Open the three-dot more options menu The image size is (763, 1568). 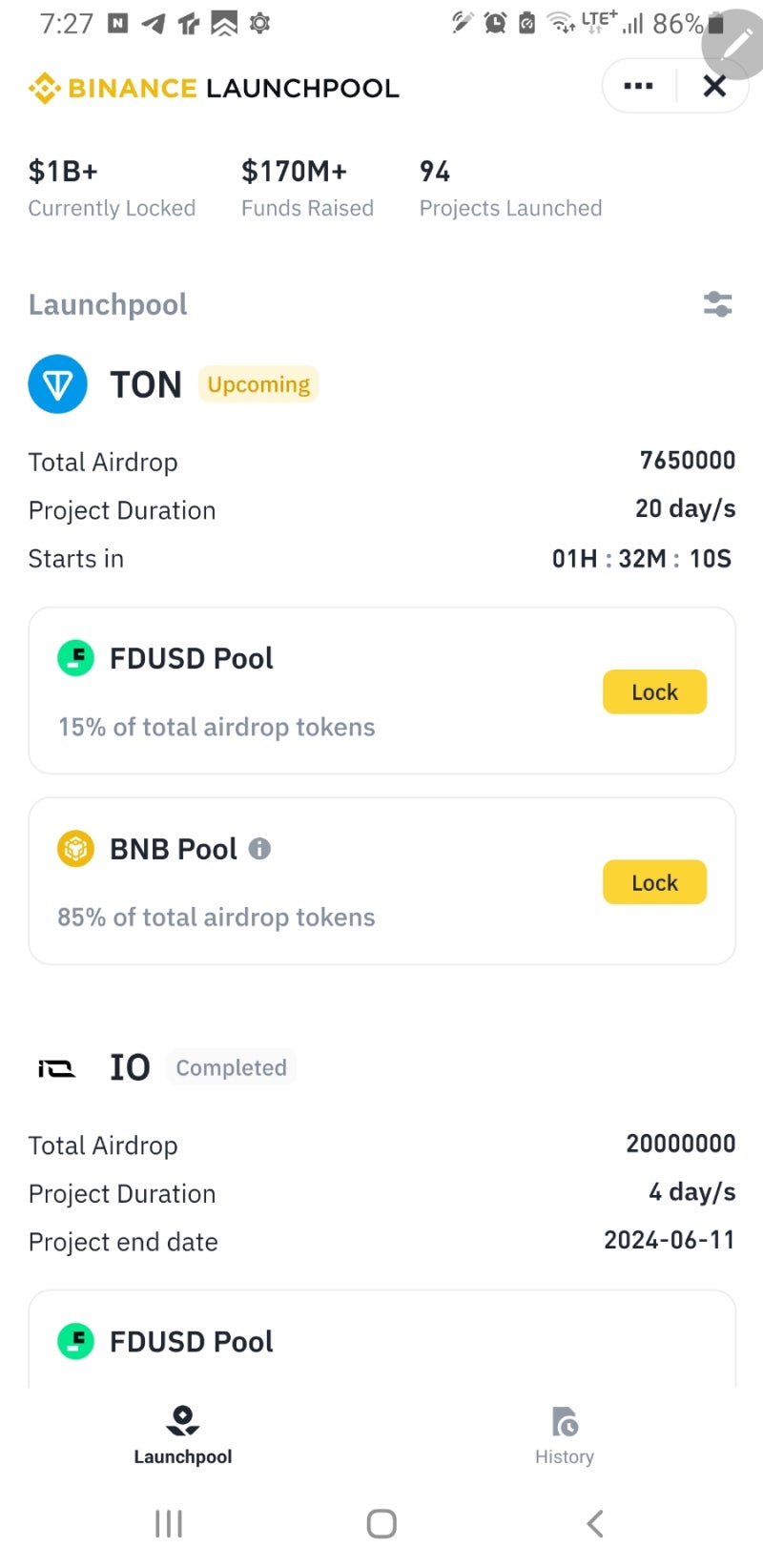[x=638, y=86]
